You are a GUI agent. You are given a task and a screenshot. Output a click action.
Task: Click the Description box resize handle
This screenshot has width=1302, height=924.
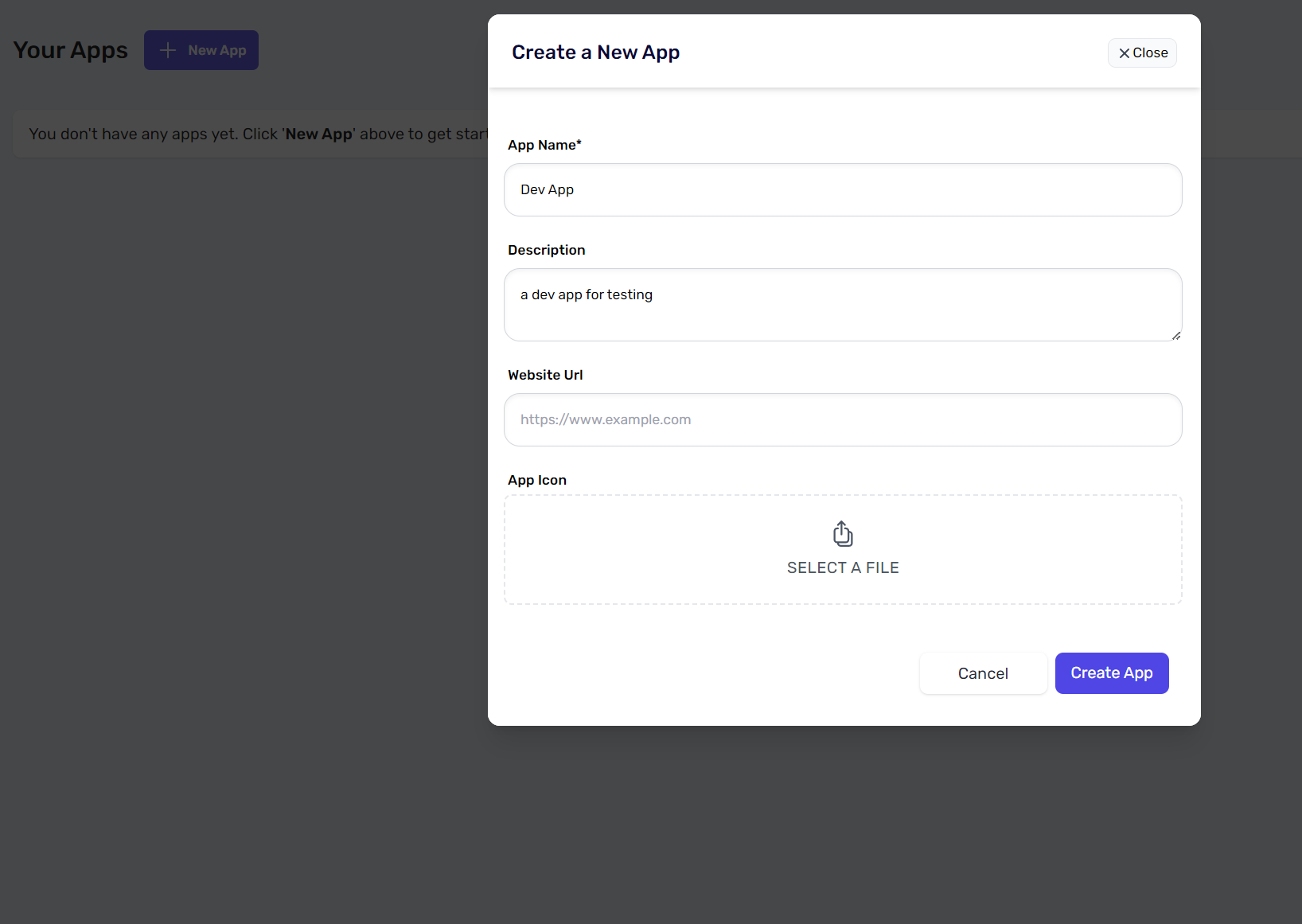tap(1175, 335)
